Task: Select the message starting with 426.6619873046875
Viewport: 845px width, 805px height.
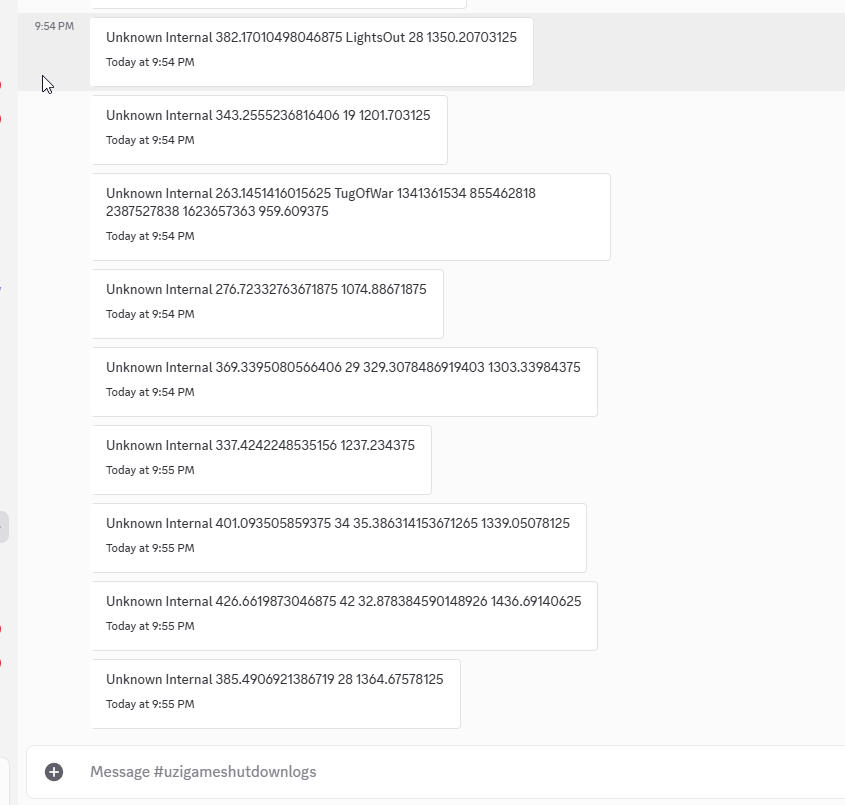Action: pyautogui.click(x=343, y=602)
